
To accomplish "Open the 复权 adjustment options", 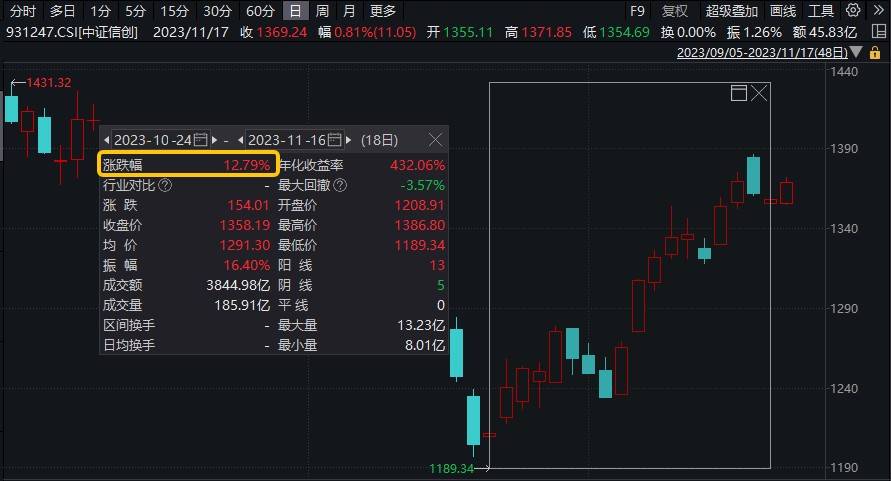I will pos(675,11).
